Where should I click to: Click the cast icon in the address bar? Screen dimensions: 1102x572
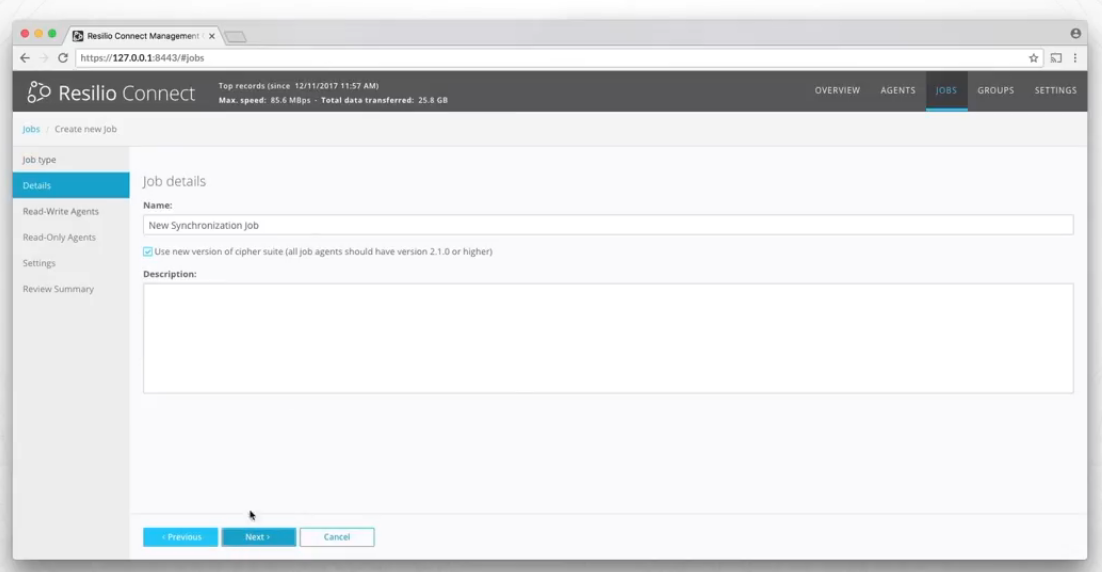pyautogui.click(x=1056, y=58)
